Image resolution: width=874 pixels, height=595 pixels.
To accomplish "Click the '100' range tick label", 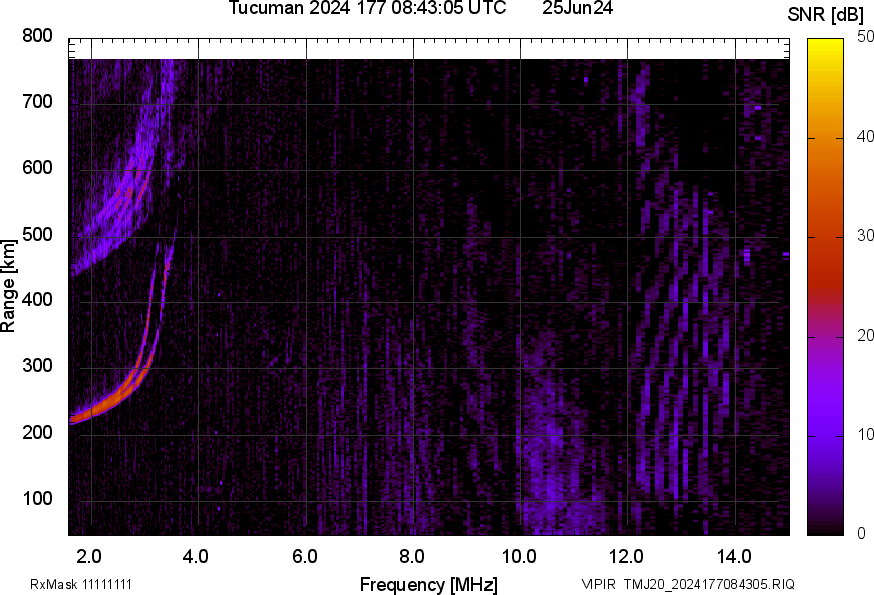I will coord(37,498).
